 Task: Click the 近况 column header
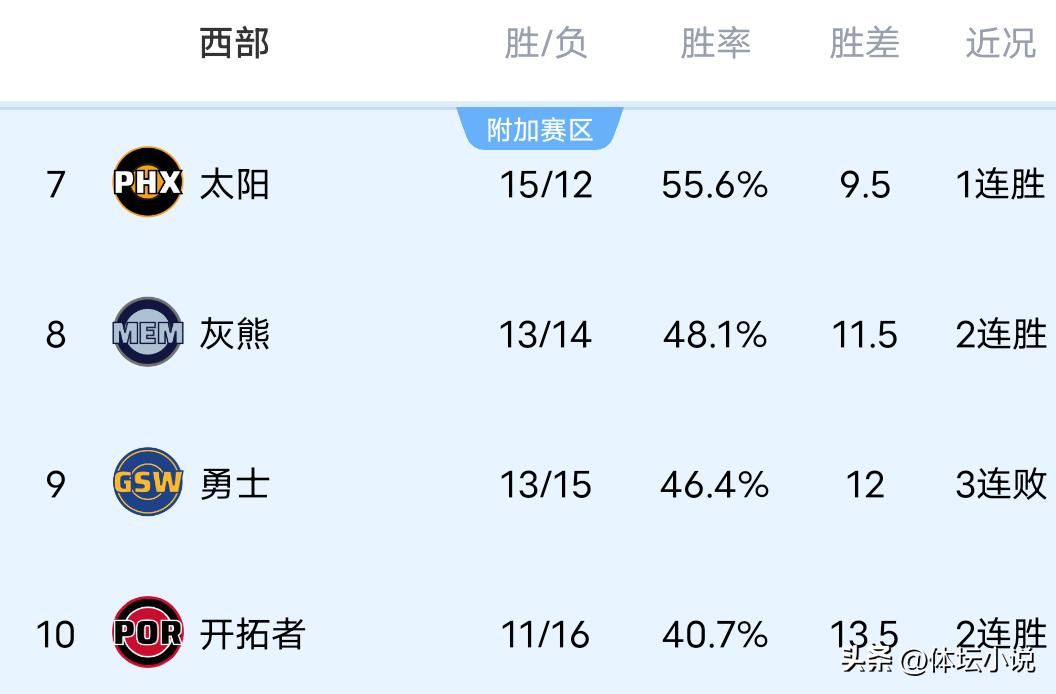coord(1000,44)
